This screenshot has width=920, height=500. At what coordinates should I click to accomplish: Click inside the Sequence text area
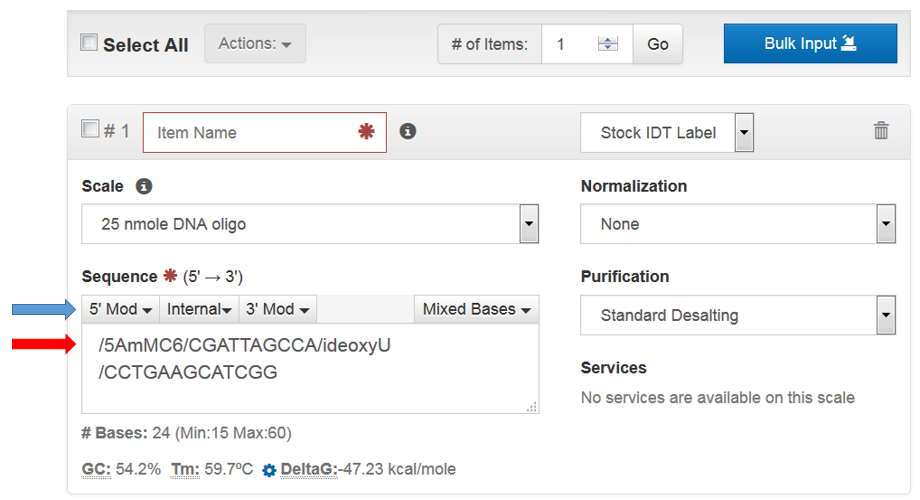tap(310, 375)
